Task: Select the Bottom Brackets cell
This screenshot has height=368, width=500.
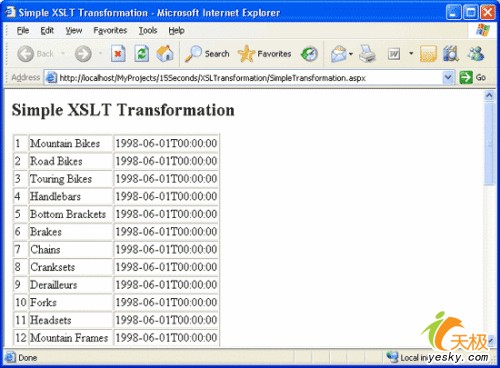Action: click(71, 214)
